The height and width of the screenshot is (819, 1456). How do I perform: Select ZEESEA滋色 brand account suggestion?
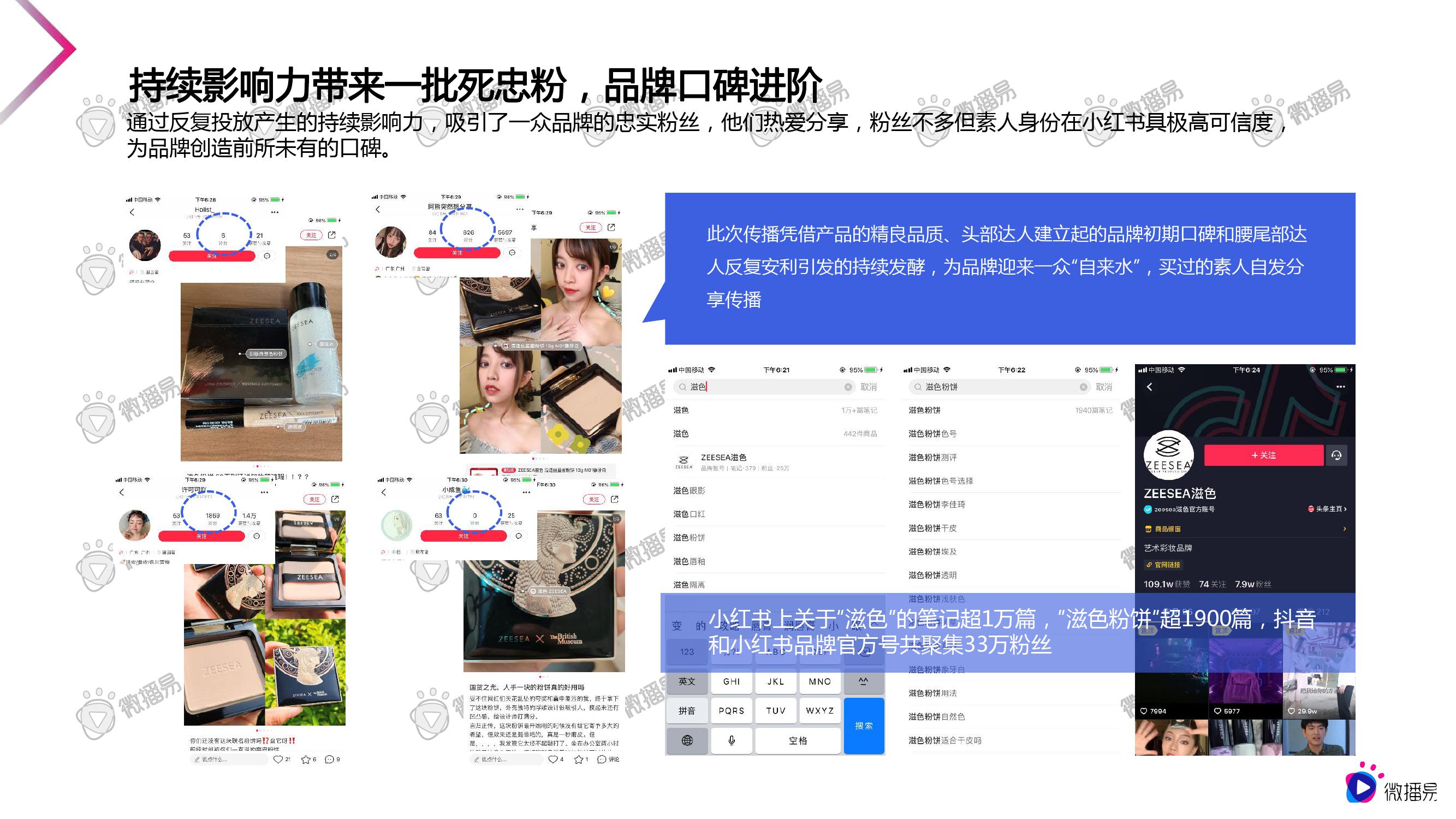[775, 462]
